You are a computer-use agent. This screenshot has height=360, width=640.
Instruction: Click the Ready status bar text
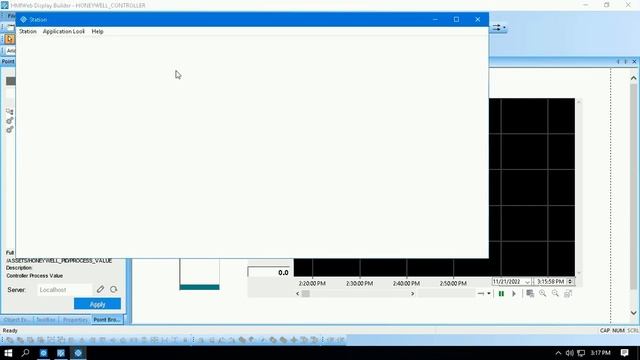(10, 331)
